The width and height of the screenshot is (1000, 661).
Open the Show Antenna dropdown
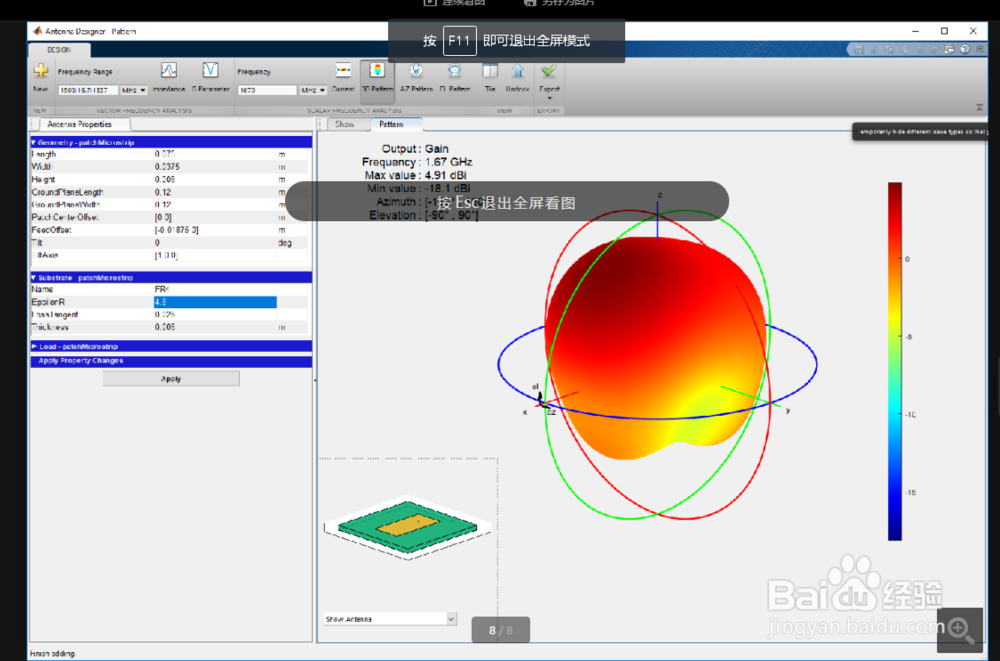point(390,619)
